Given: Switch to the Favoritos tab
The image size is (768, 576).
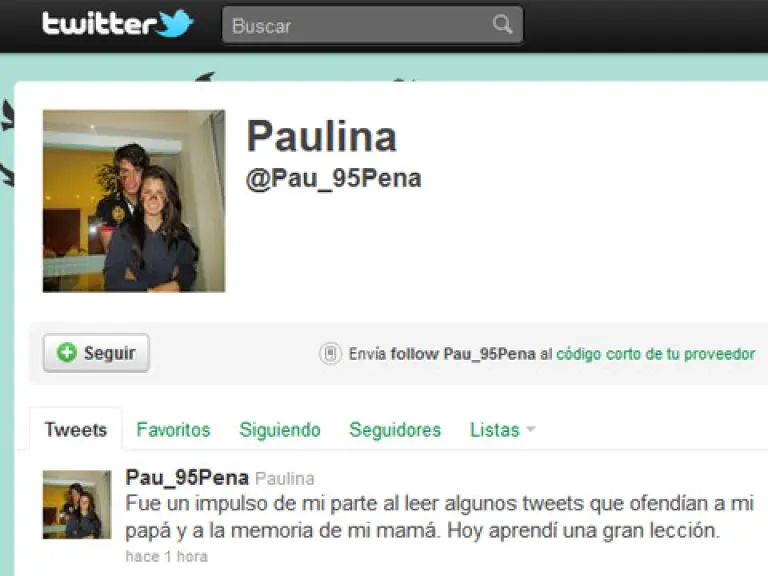Looking at the screenshot, I should (x=173, y=430).
